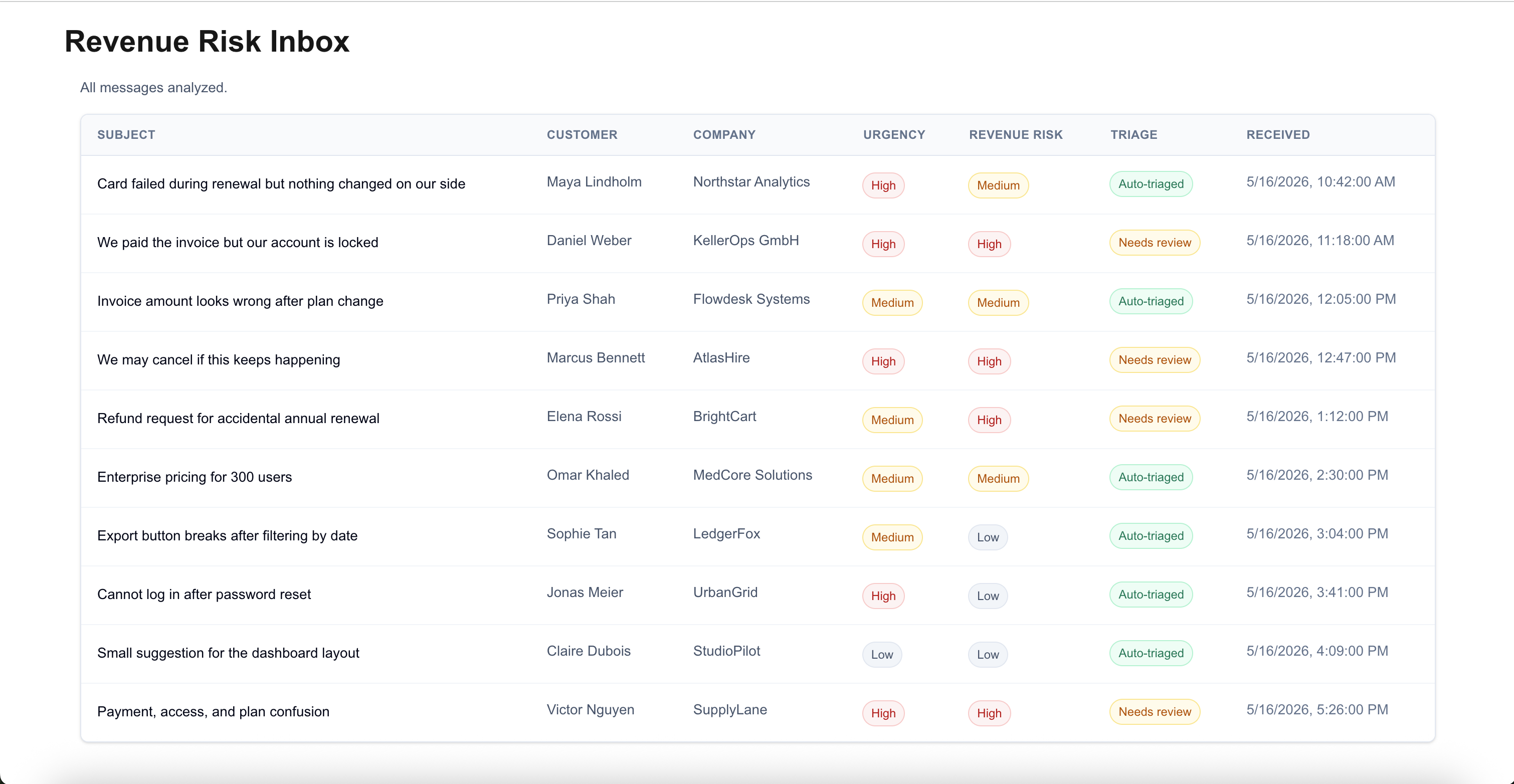Image resolution: width=1514 pixels, height=784 pixels.
Task: Open 'Payment, access, and plan confusion' message
Action: 213,712
